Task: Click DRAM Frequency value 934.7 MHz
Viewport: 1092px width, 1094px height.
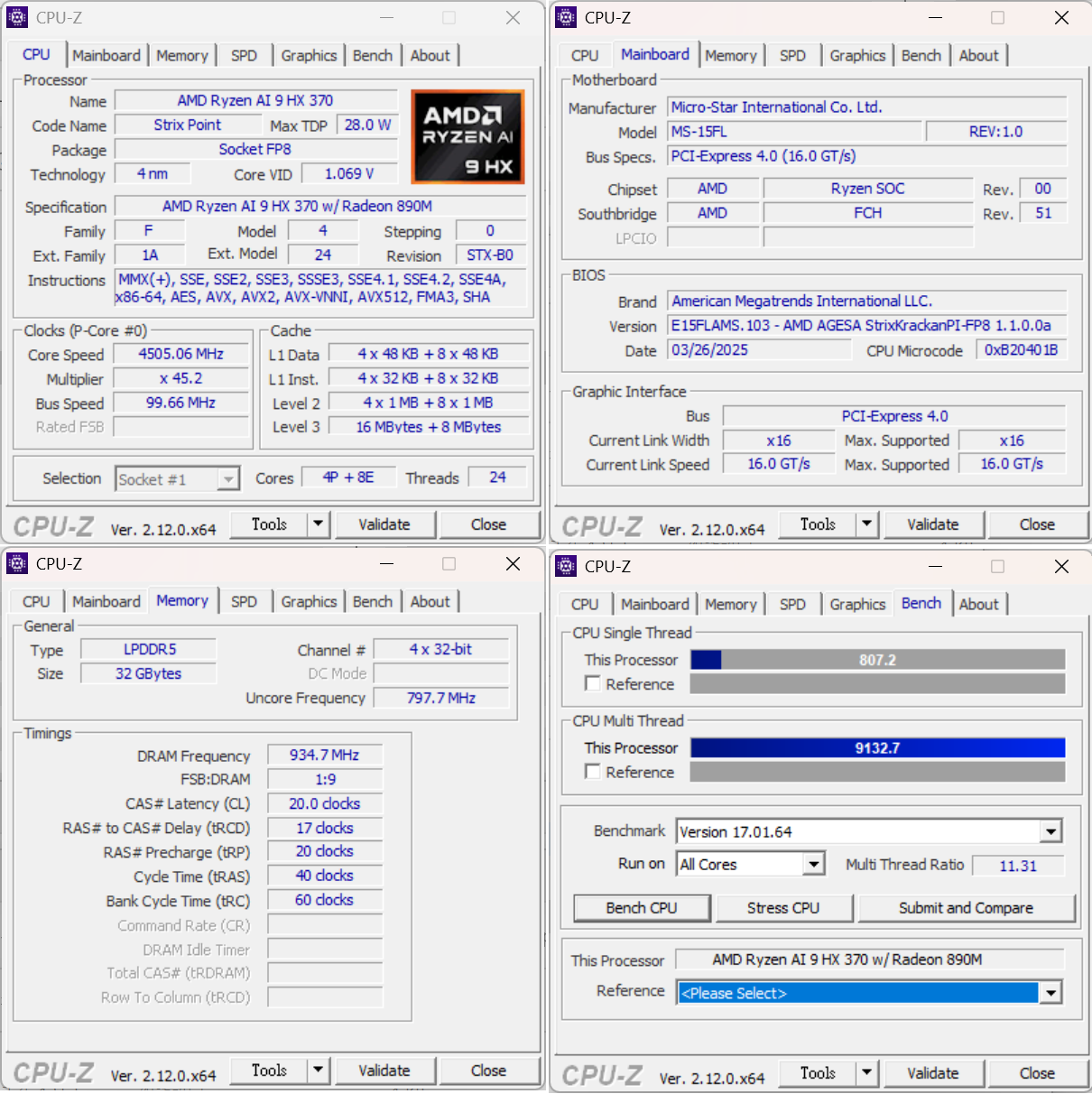Action: (325, 756)
